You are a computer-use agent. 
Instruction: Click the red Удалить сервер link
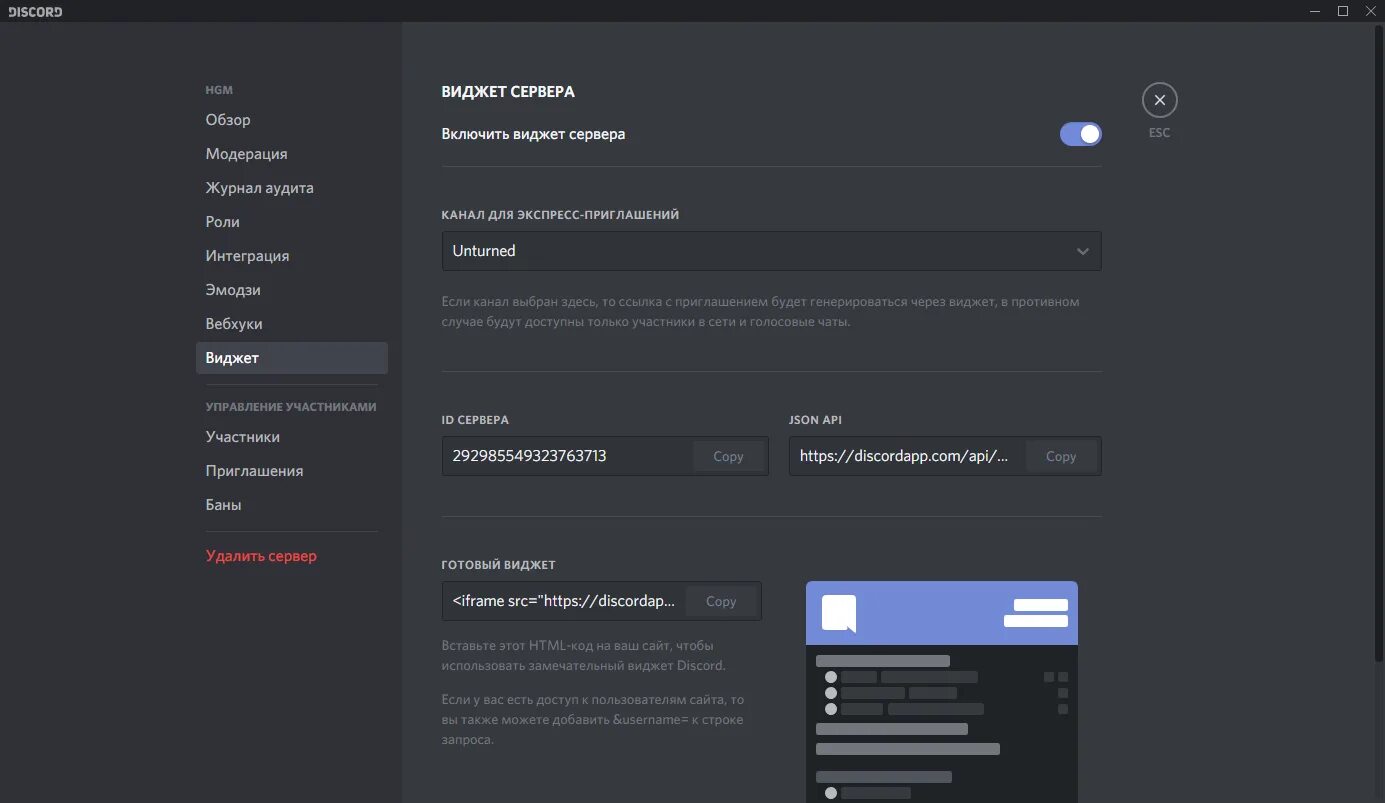(x=261, y=556)
